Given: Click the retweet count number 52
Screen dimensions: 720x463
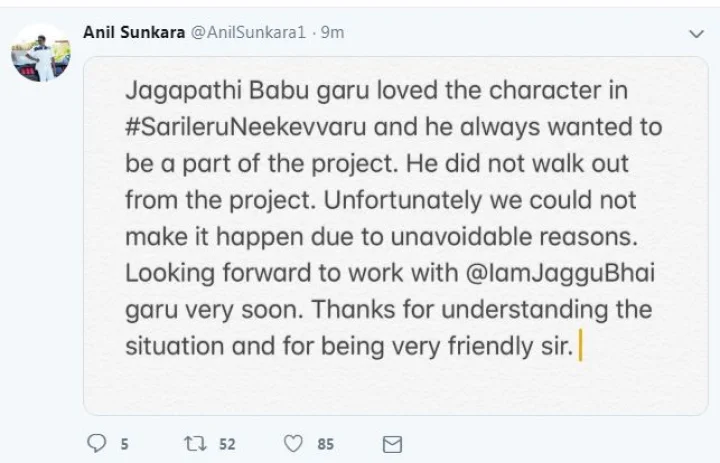Looking at the screenshot, I should [229, 443].
